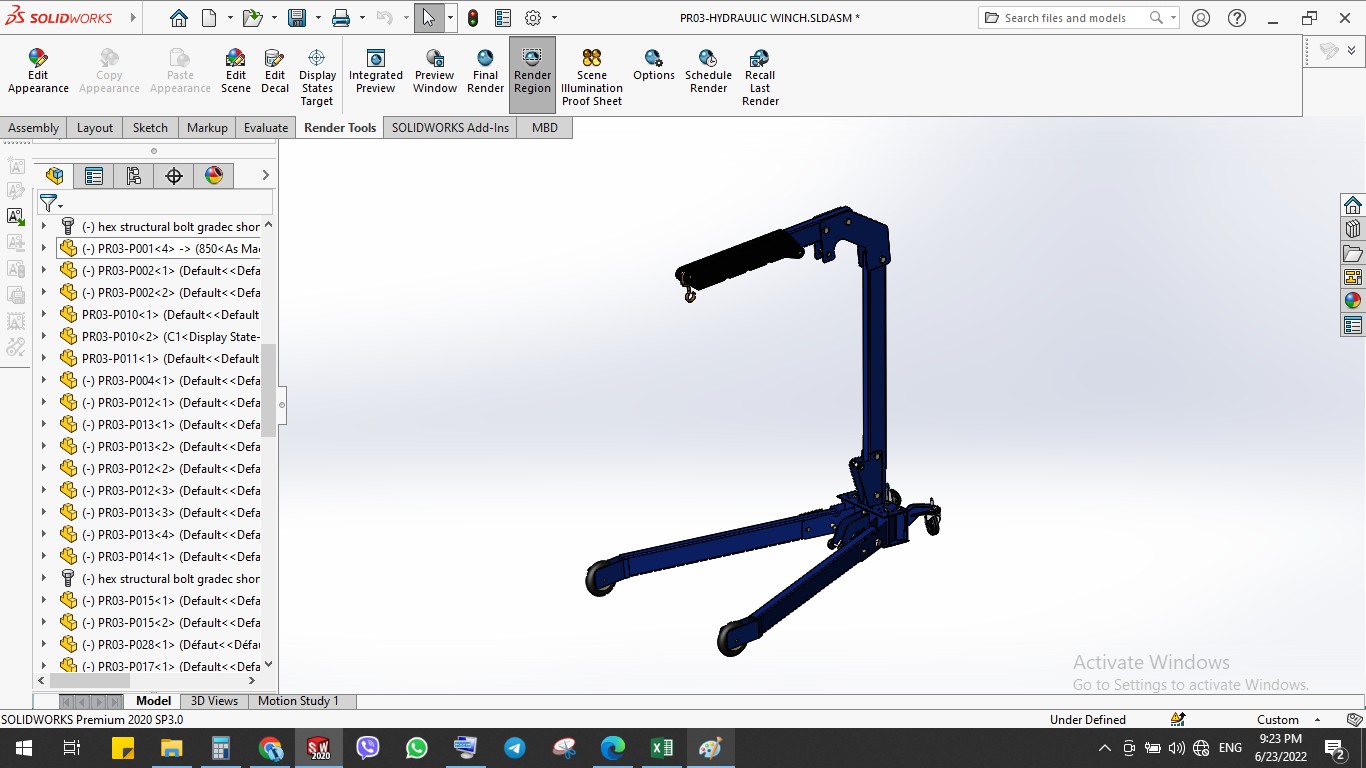Show more manager tabs chevron
The image size is (1366, 768).
click(x=265, y=176)
